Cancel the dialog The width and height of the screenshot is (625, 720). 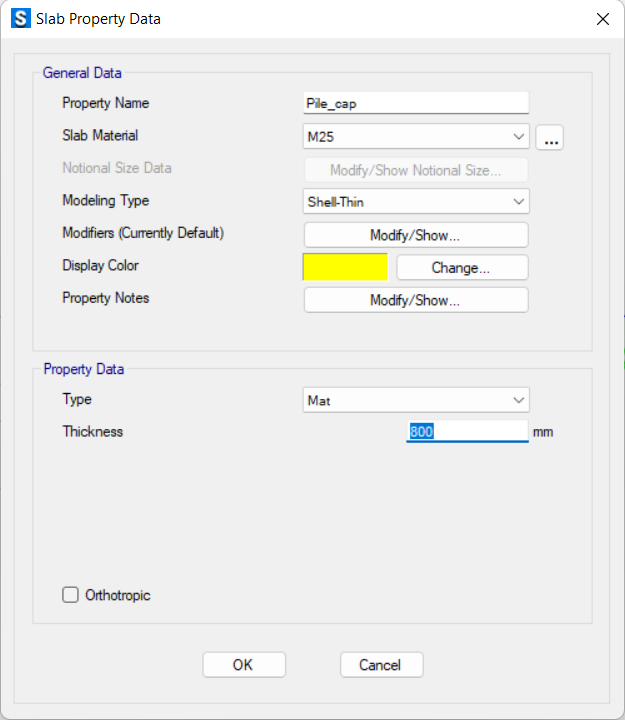[x=382, y=665]
